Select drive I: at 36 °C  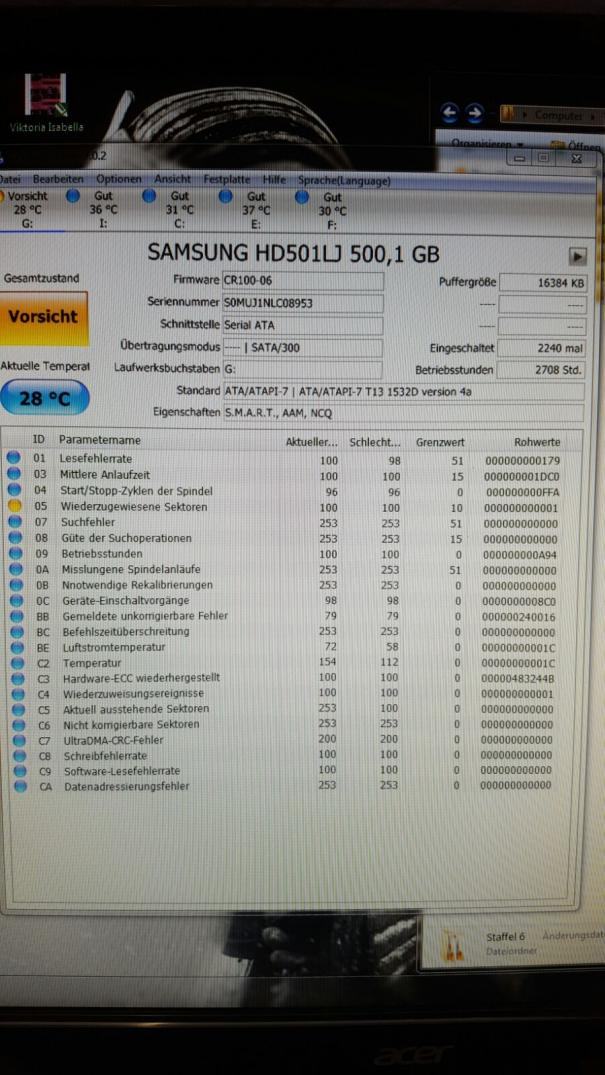tap(93, 210)
